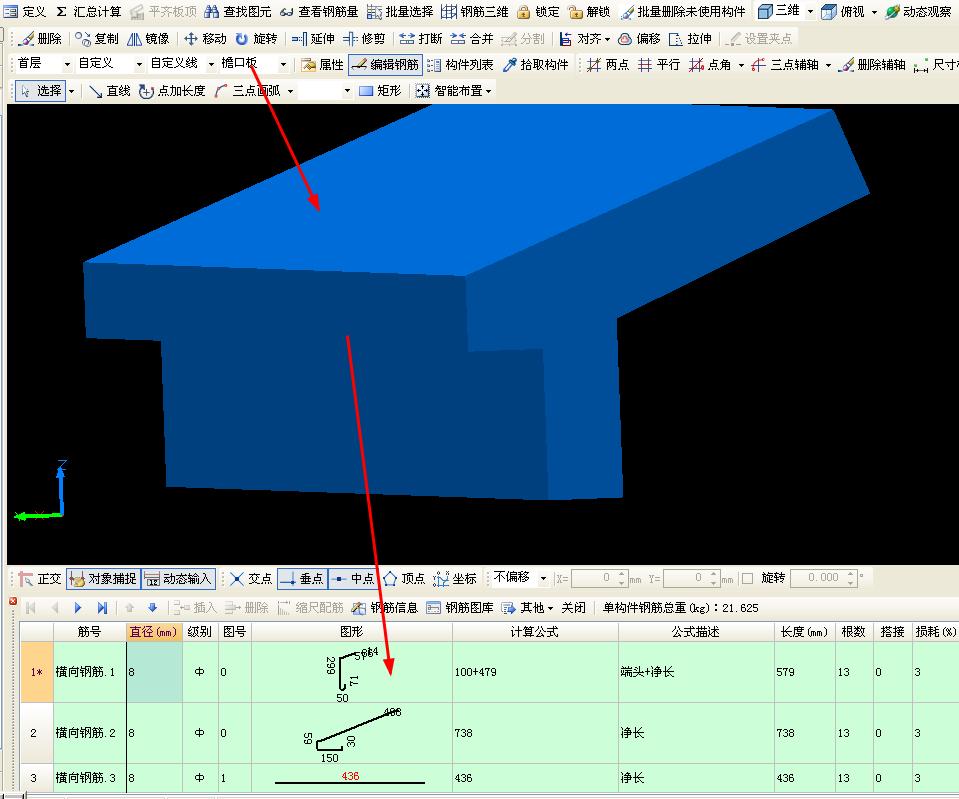Viewport: 959px width, 799px height.
Task: Activate 拾取构件 pick component
Action: pos(536,64)
